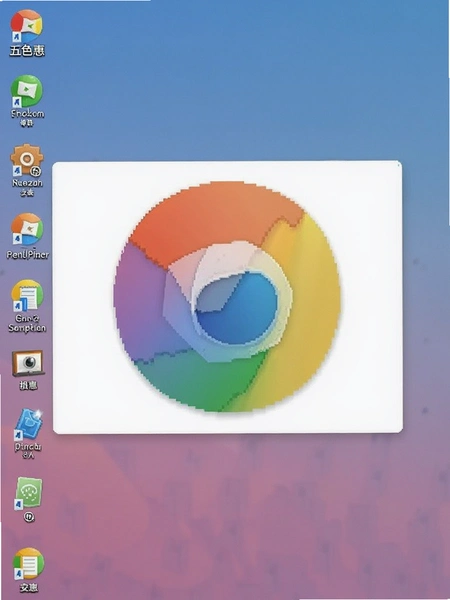Open the green phone dial icon
The width and height of the screenshot is (450, 600).
click(28, 493)
